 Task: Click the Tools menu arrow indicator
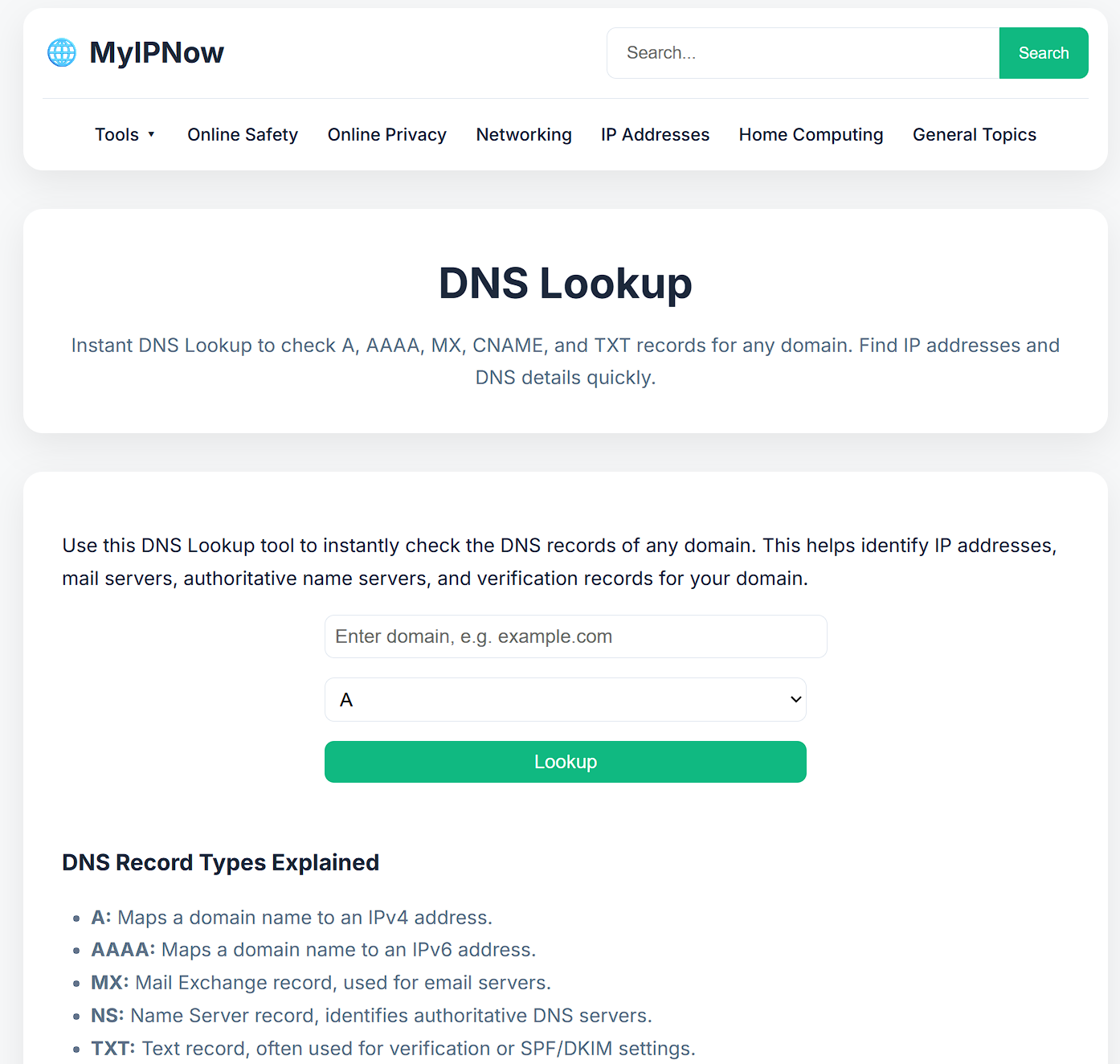[x=153, y=134]
